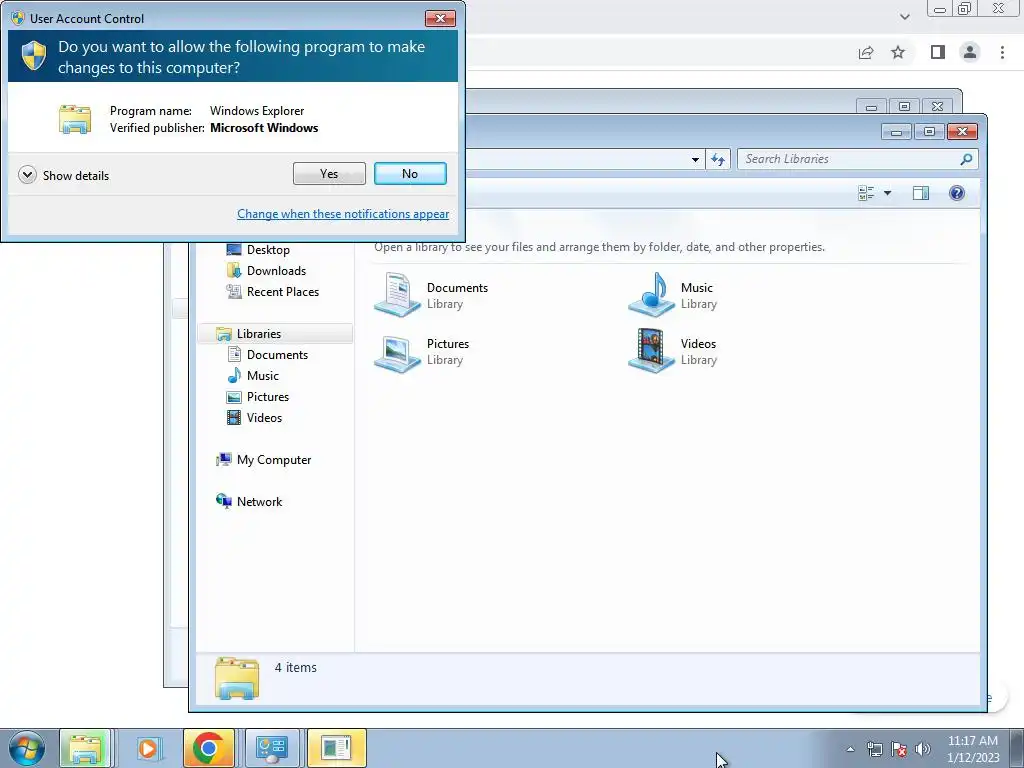Open Explorer help question mark icon
The image size is (1024, 768).
pos(957,193)
